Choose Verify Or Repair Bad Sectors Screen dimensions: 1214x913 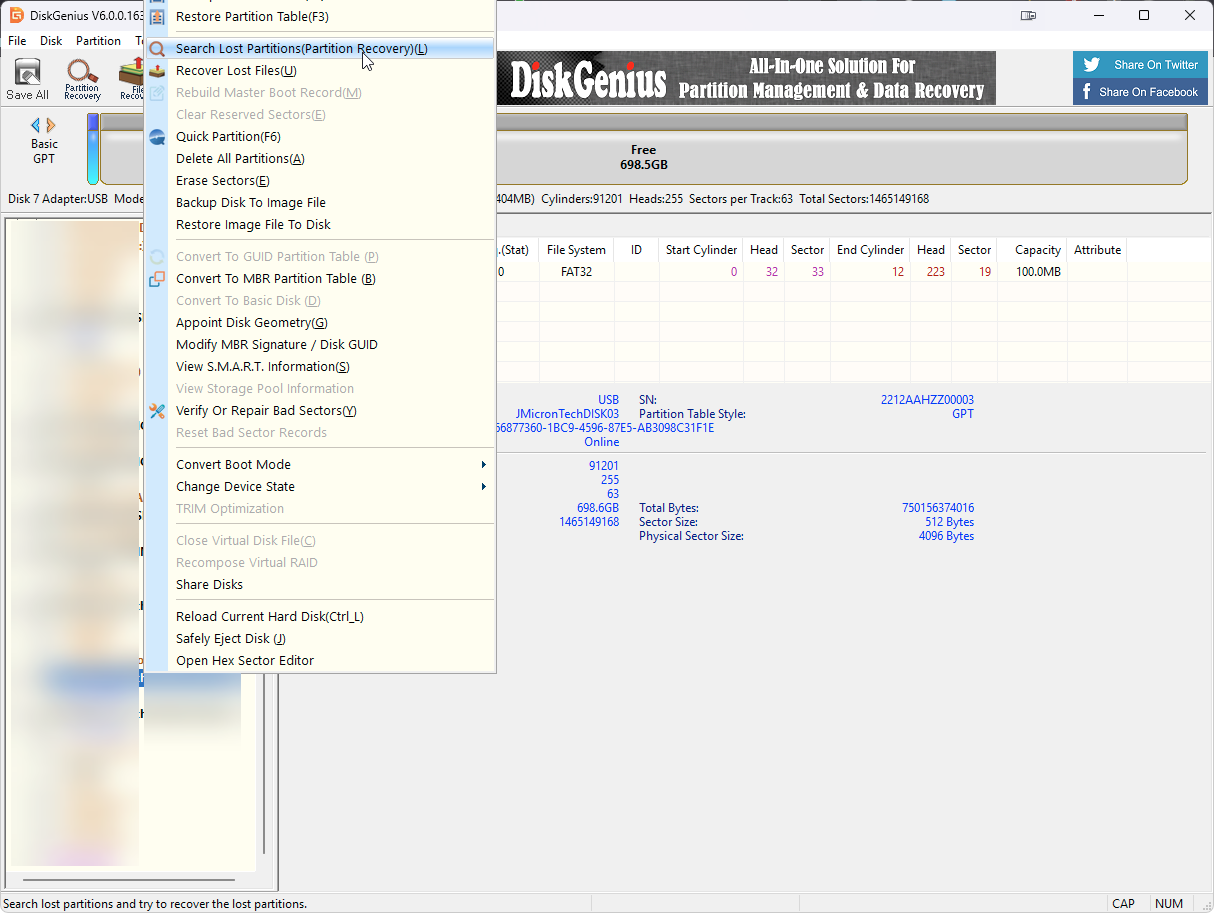click(x=266, y=411)
